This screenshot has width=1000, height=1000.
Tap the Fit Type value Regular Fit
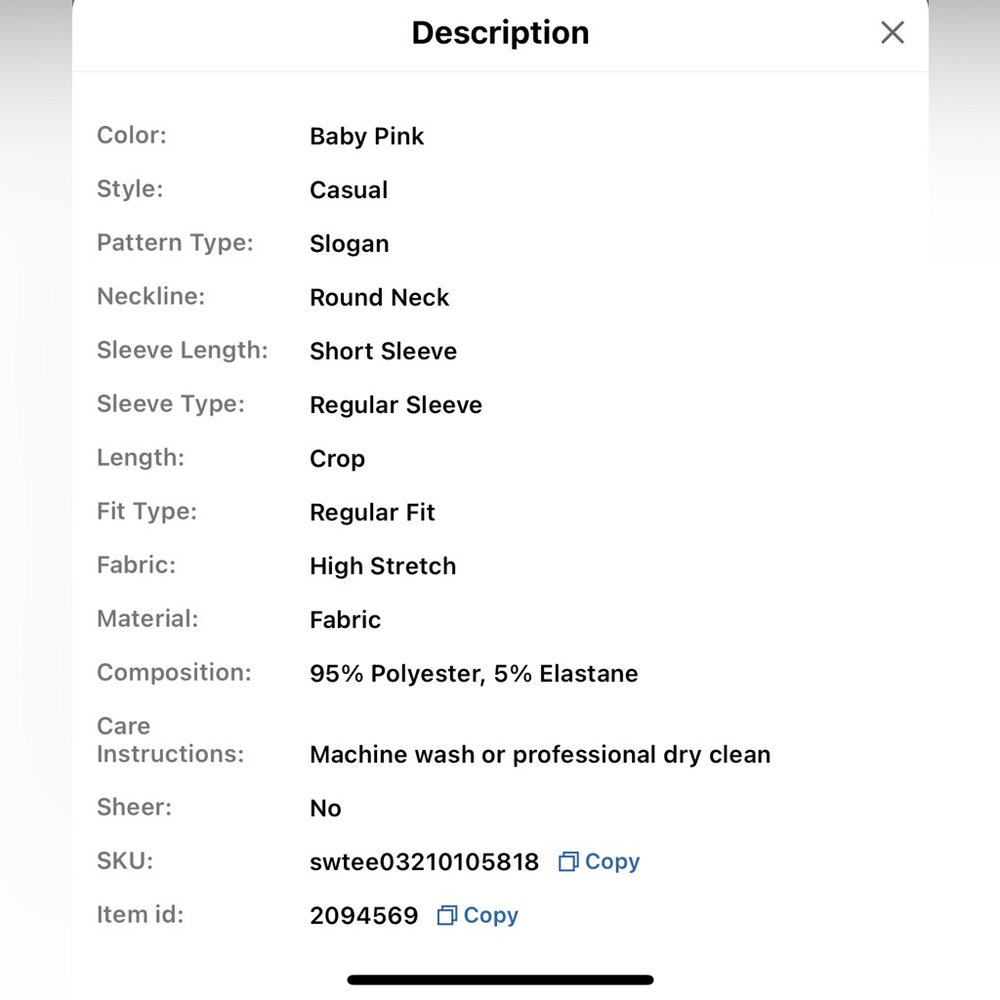(x=372, y=513)
